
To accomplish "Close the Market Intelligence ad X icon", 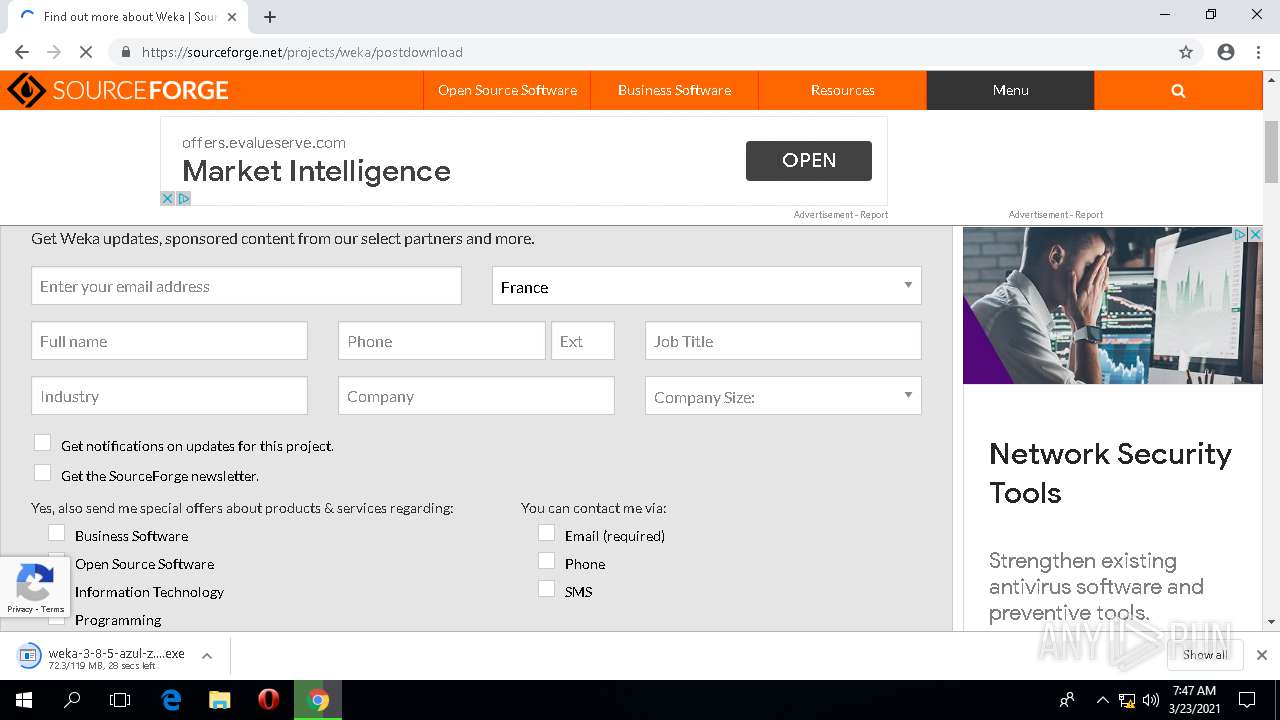I will click(x=168, y=198).
